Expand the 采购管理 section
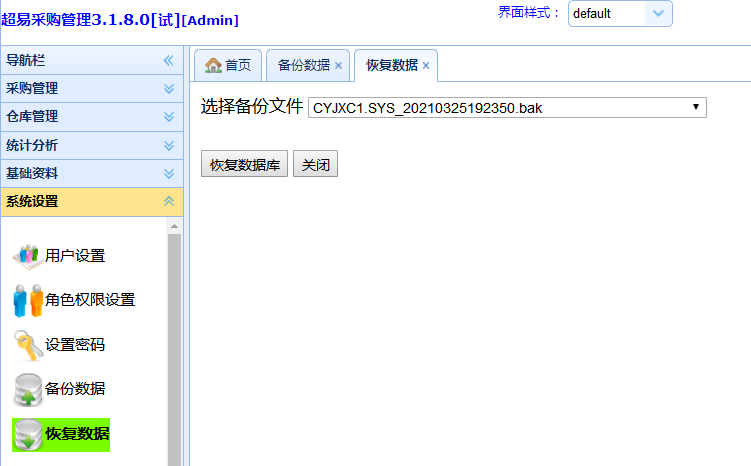Screen dimensions: 751x466 [168, 88]
